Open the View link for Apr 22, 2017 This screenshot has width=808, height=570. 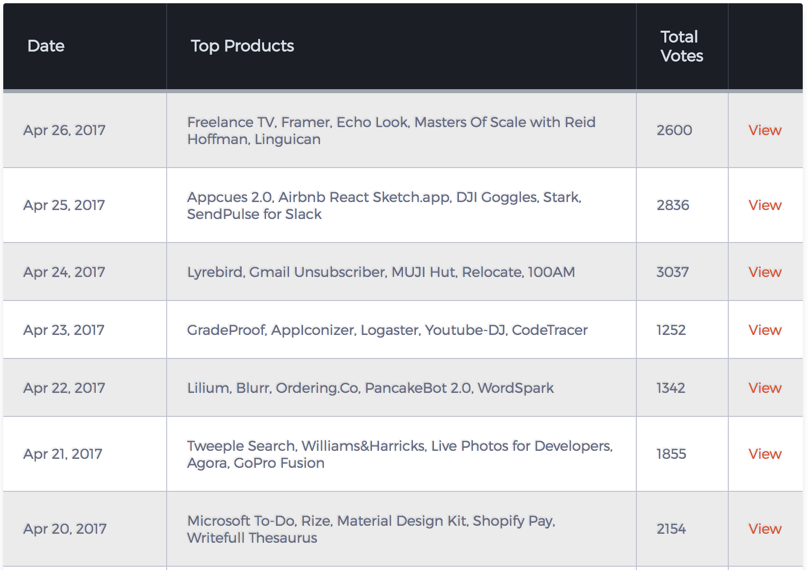(765, 388)
